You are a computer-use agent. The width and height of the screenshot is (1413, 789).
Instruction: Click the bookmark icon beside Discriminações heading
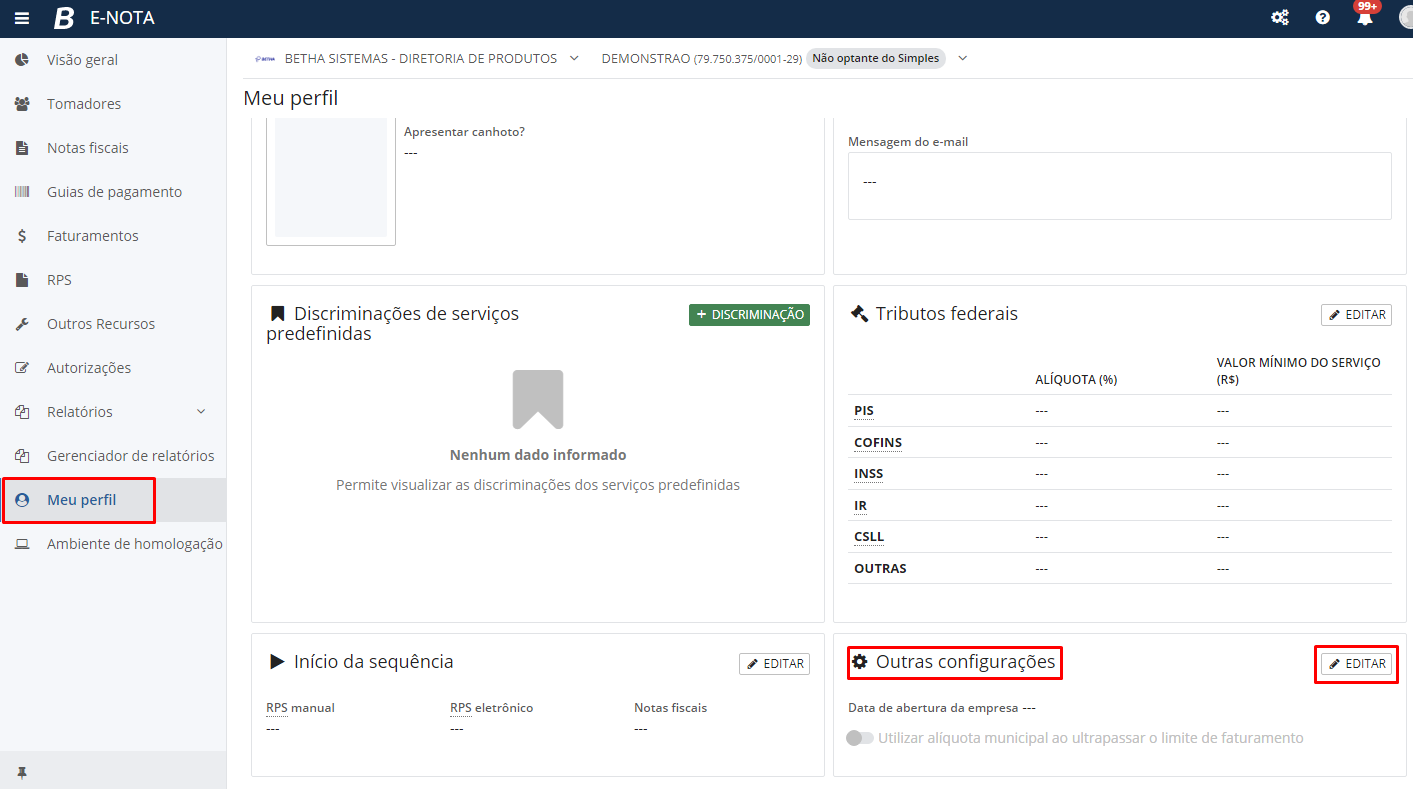277,314
